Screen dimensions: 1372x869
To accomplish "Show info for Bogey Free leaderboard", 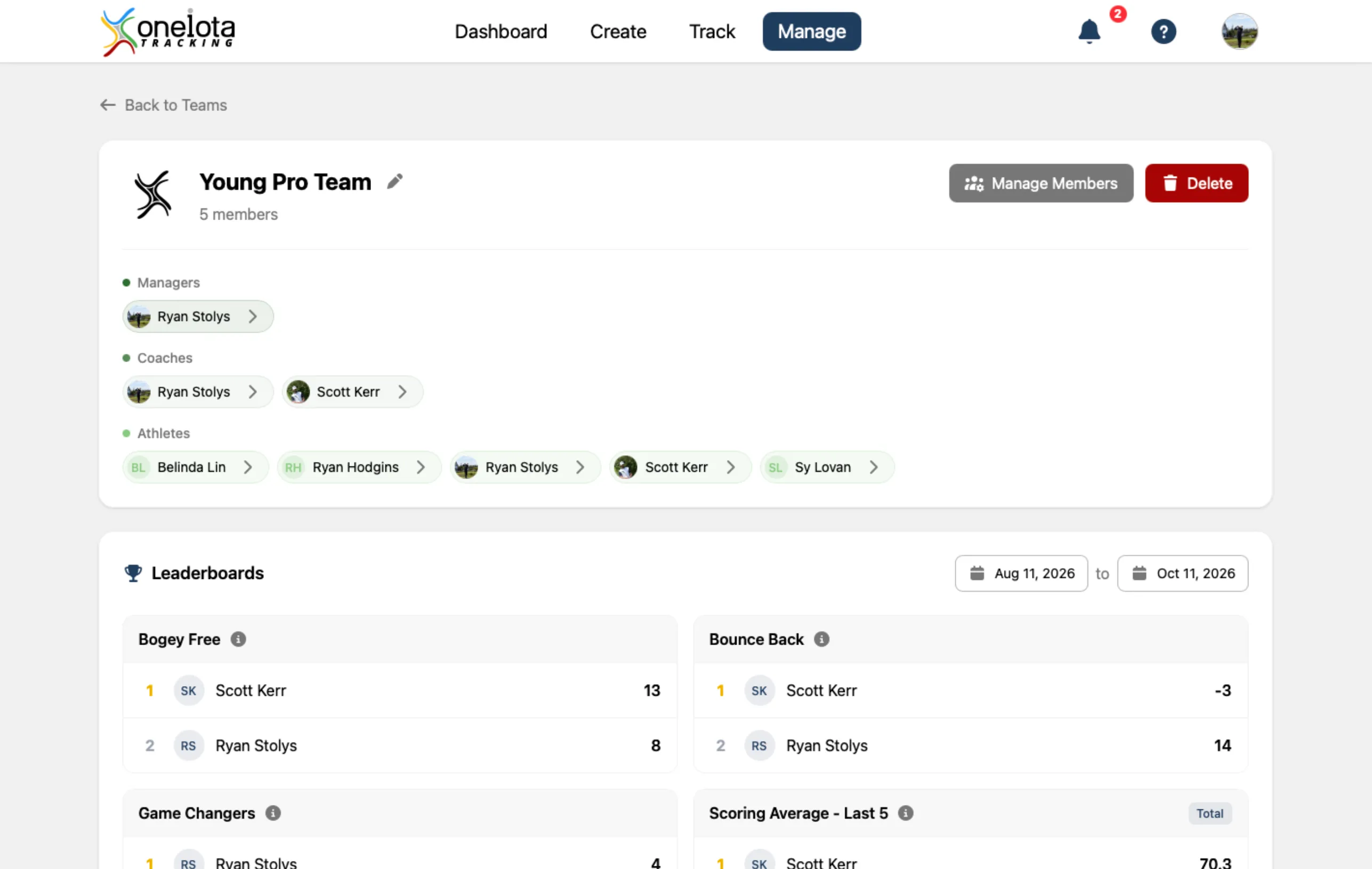I will pos(238,639).
